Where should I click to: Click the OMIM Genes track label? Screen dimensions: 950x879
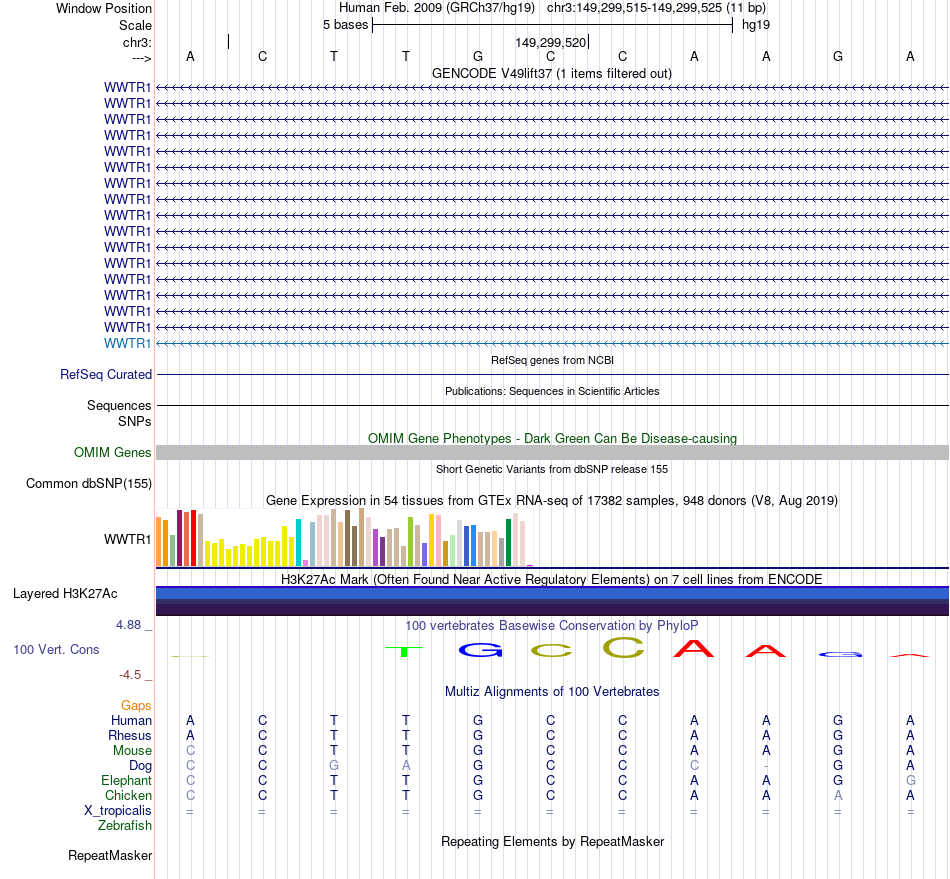pyautogui.click(x=113, y=453)
